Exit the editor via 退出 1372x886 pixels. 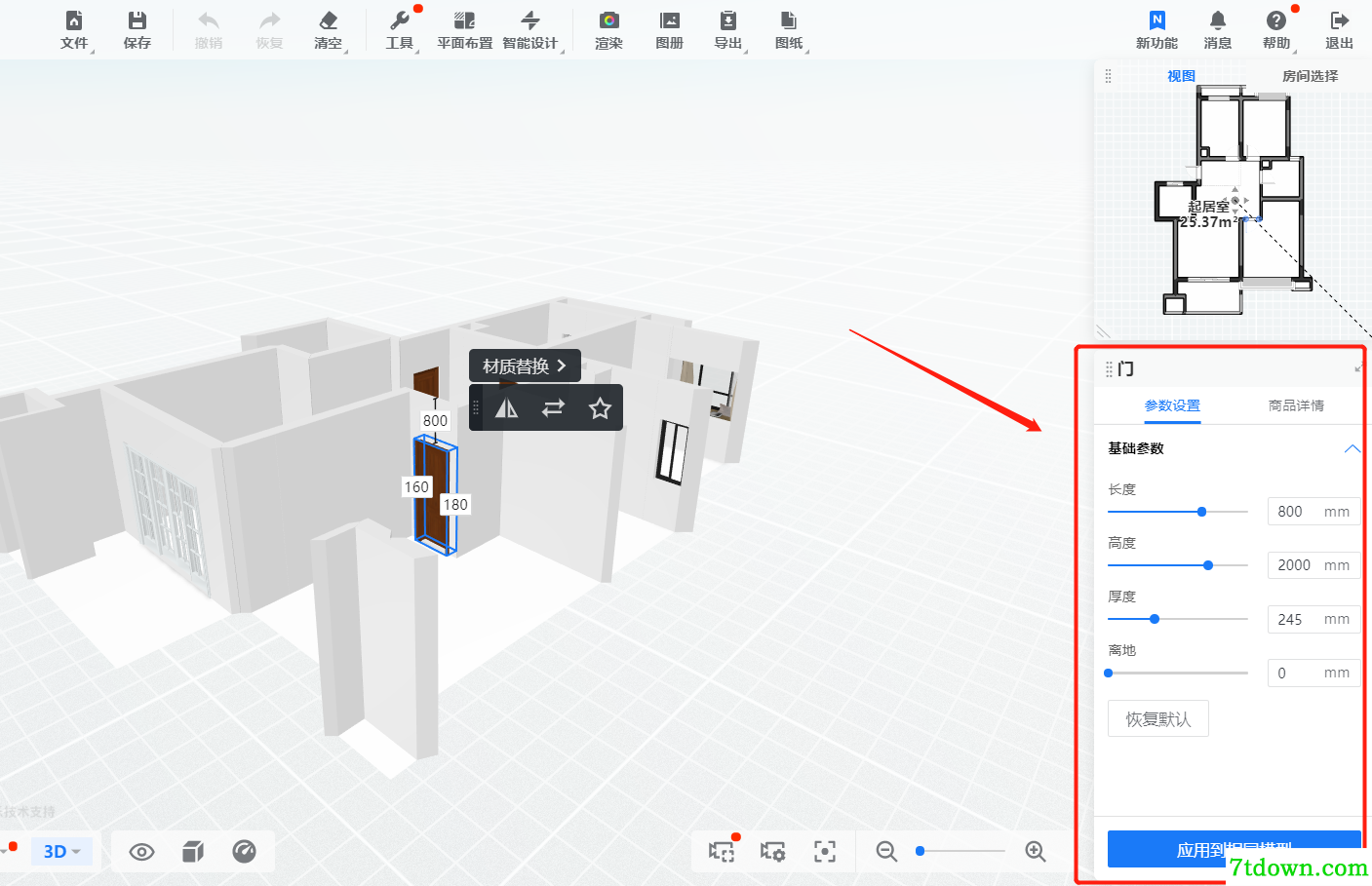pyautogui.click(x=1339, y=30)
